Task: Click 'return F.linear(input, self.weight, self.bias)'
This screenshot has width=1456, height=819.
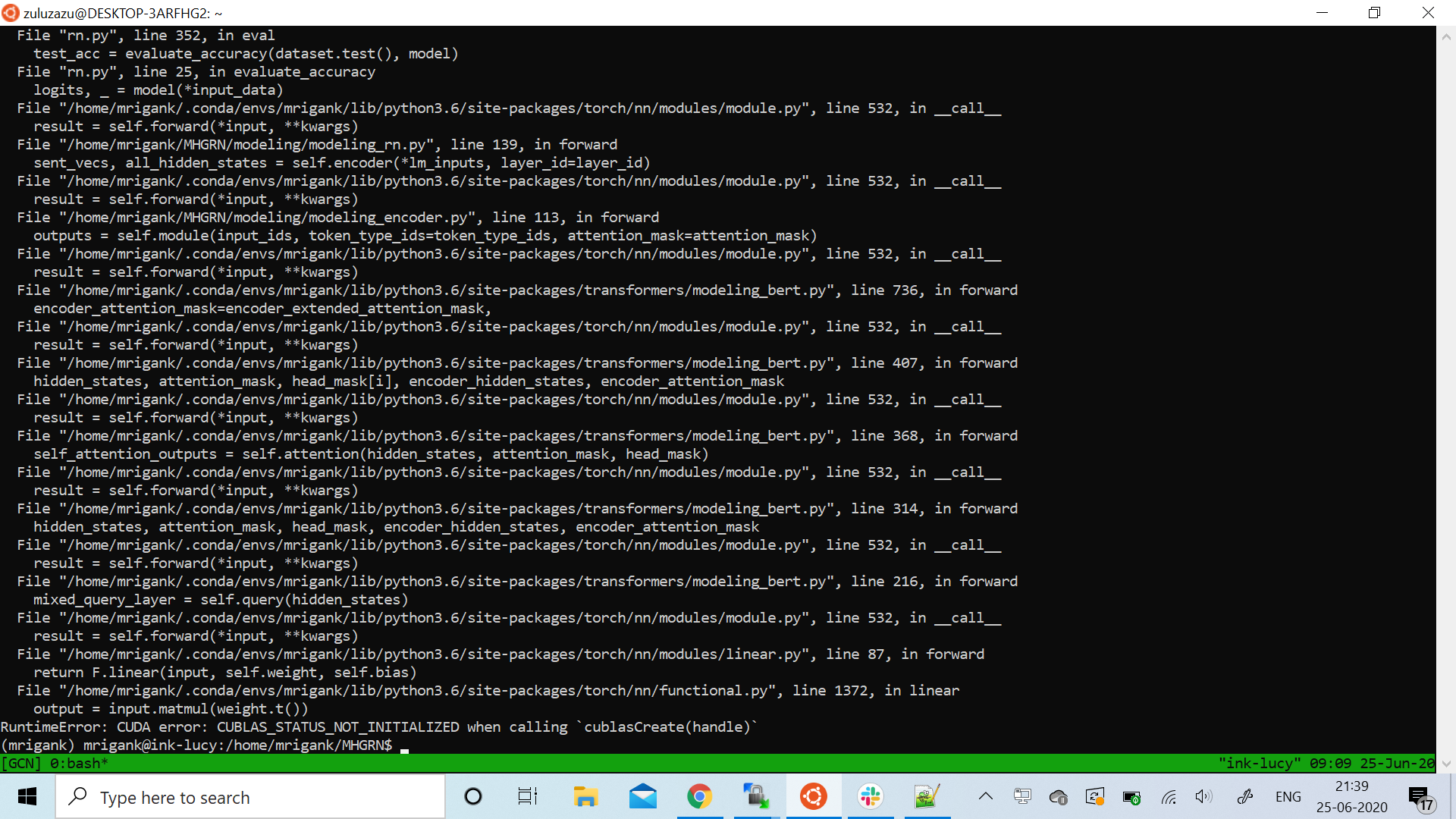Action: (x=225, y=673)
